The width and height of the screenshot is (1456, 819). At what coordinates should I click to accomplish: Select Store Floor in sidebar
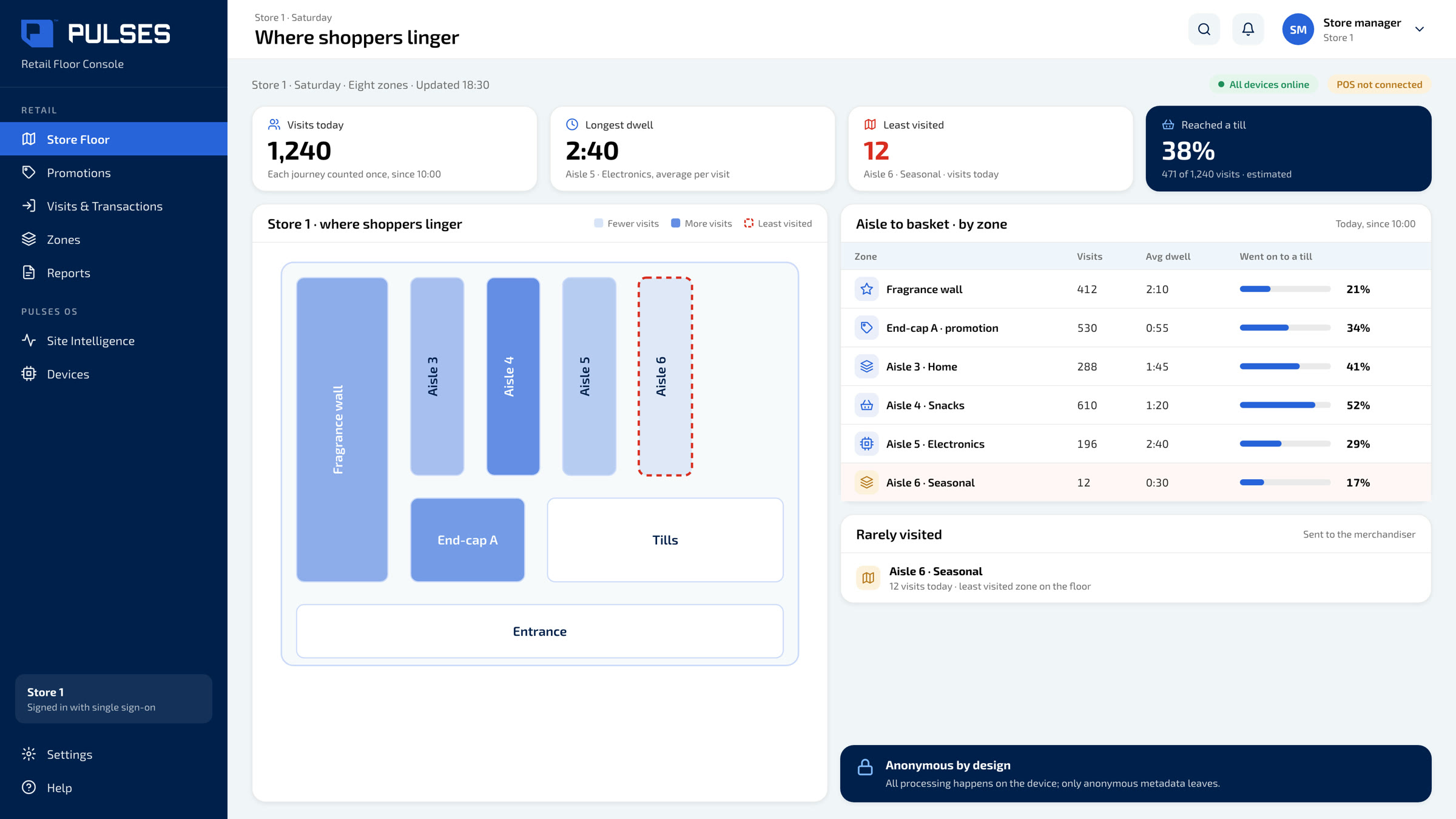[113, 139]
